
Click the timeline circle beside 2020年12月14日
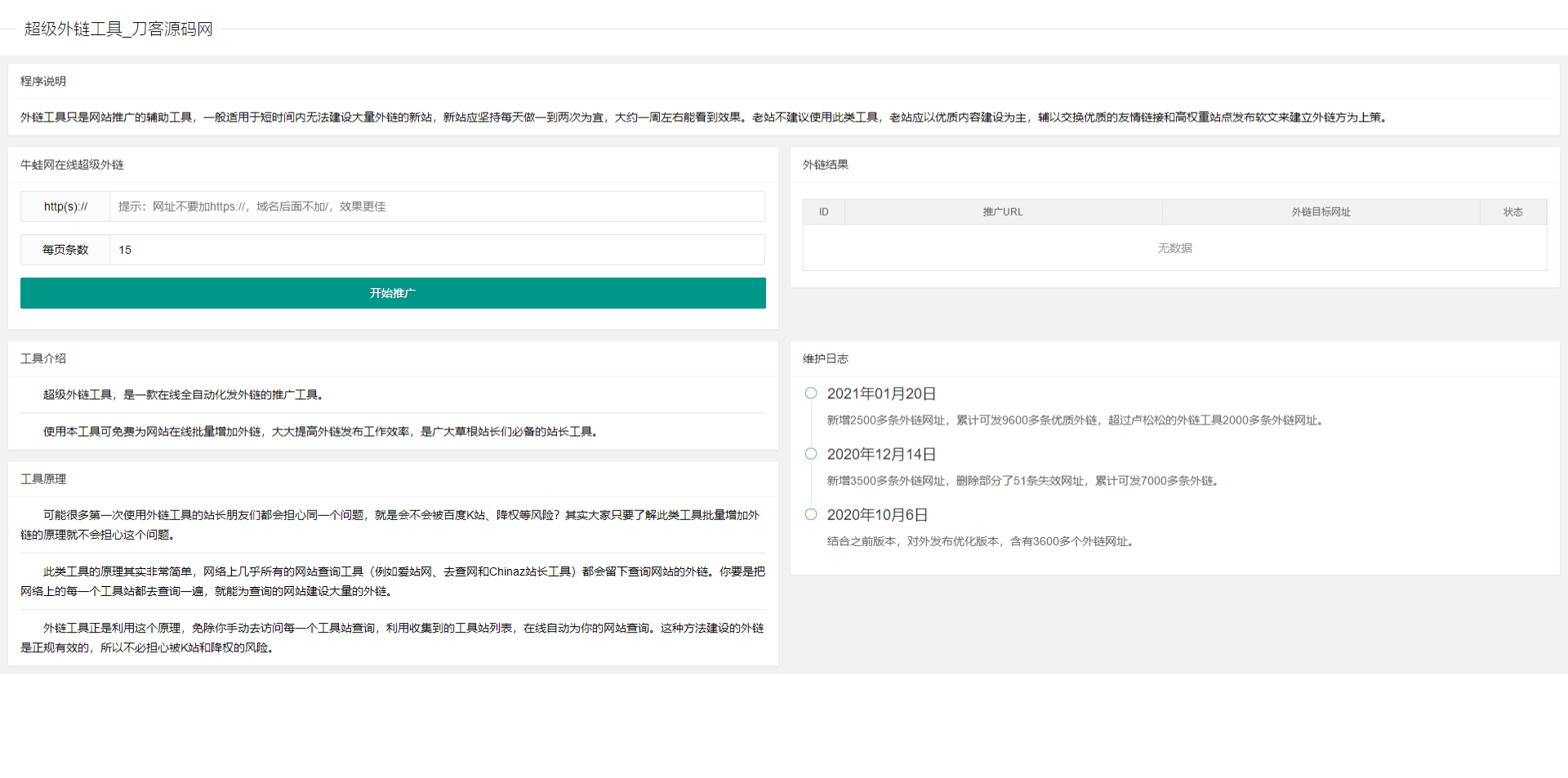tap(810, 453)
